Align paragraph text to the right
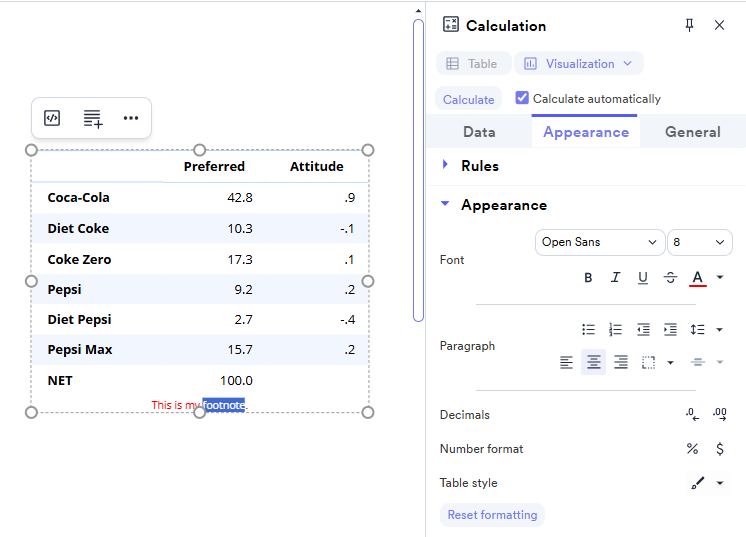The height and width of the screenshot is (537, 746). click(621, 362)
